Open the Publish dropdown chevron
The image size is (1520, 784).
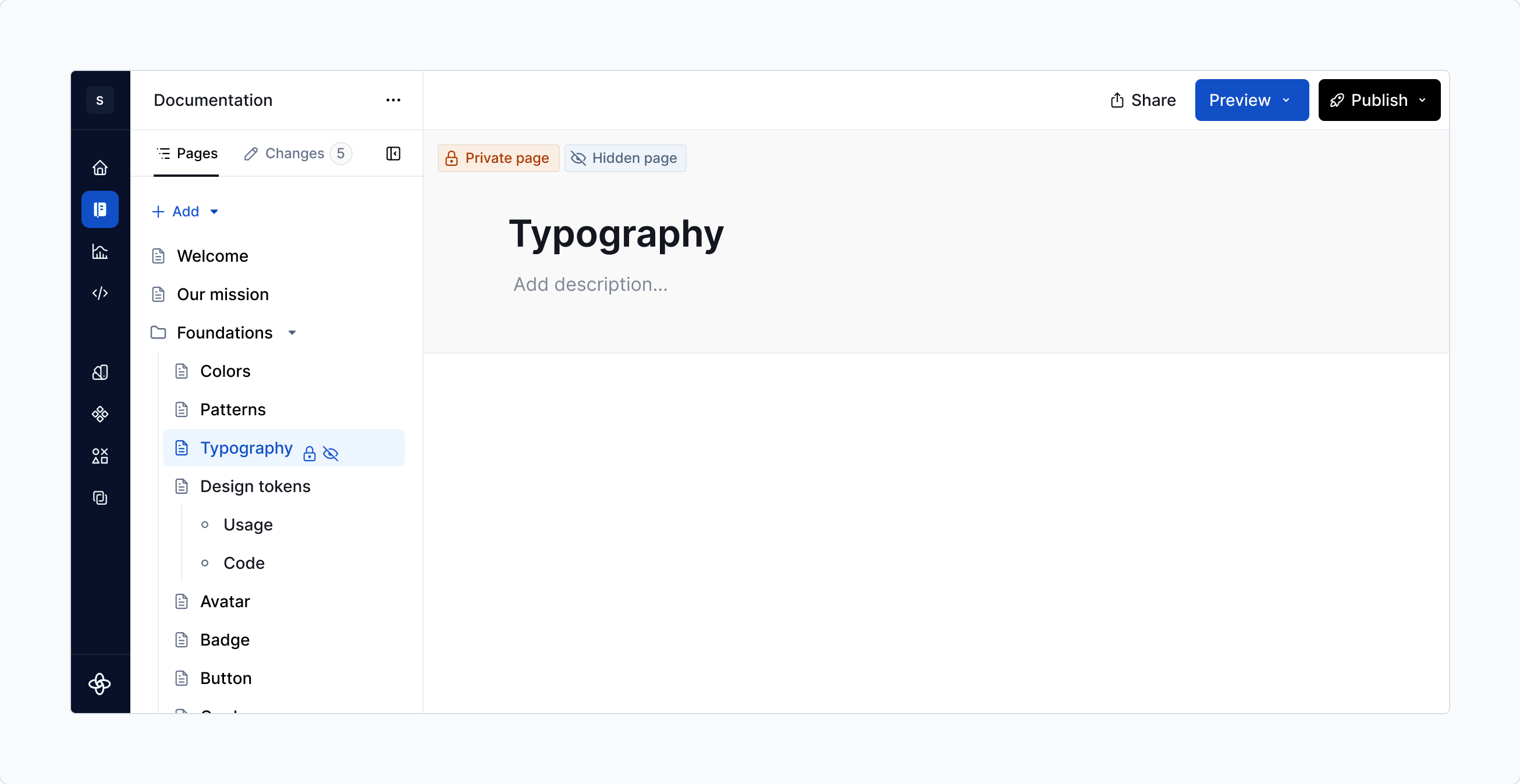[x=1422, y=100]
